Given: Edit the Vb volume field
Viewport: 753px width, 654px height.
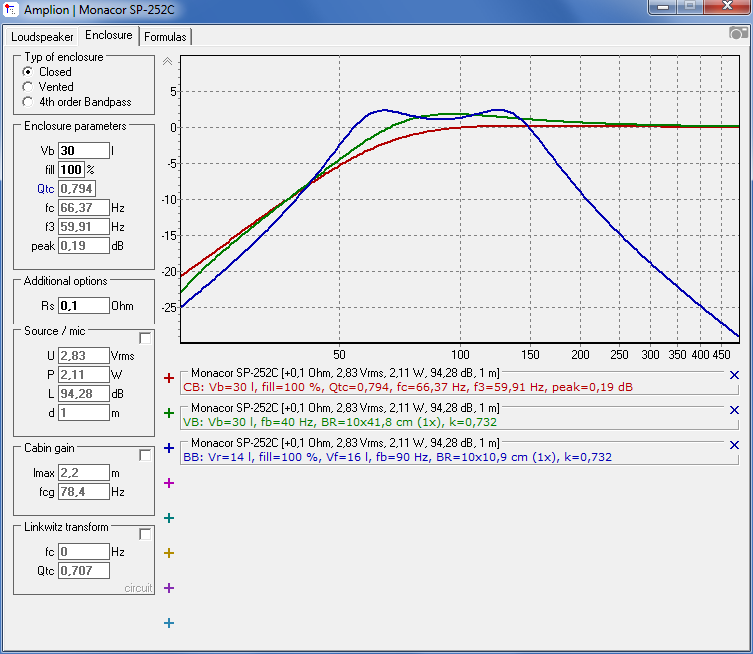Looking at the screenshot, I should coord(84,151).
